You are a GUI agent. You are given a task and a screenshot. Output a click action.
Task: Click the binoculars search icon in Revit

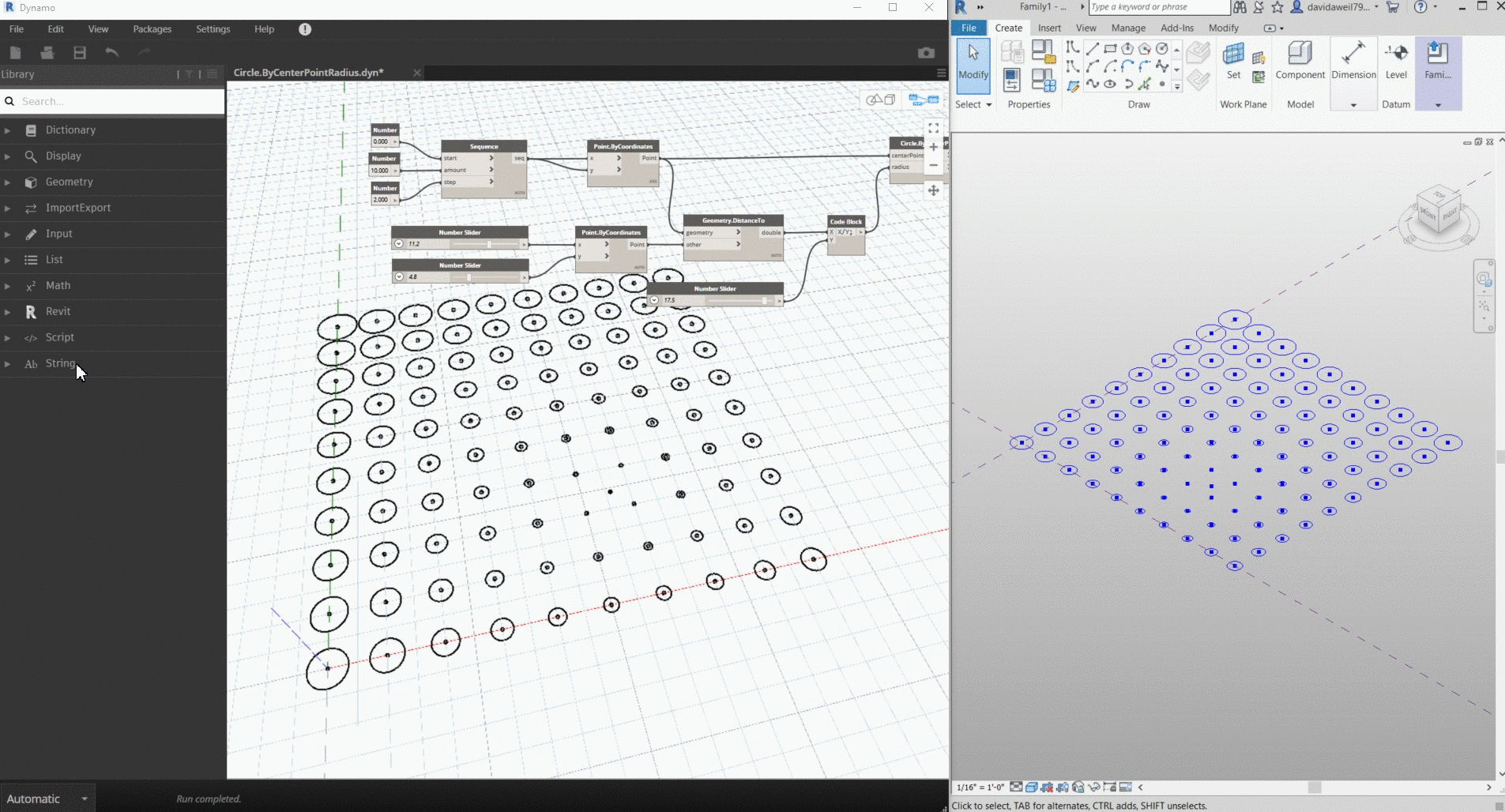pos(1240,7)
